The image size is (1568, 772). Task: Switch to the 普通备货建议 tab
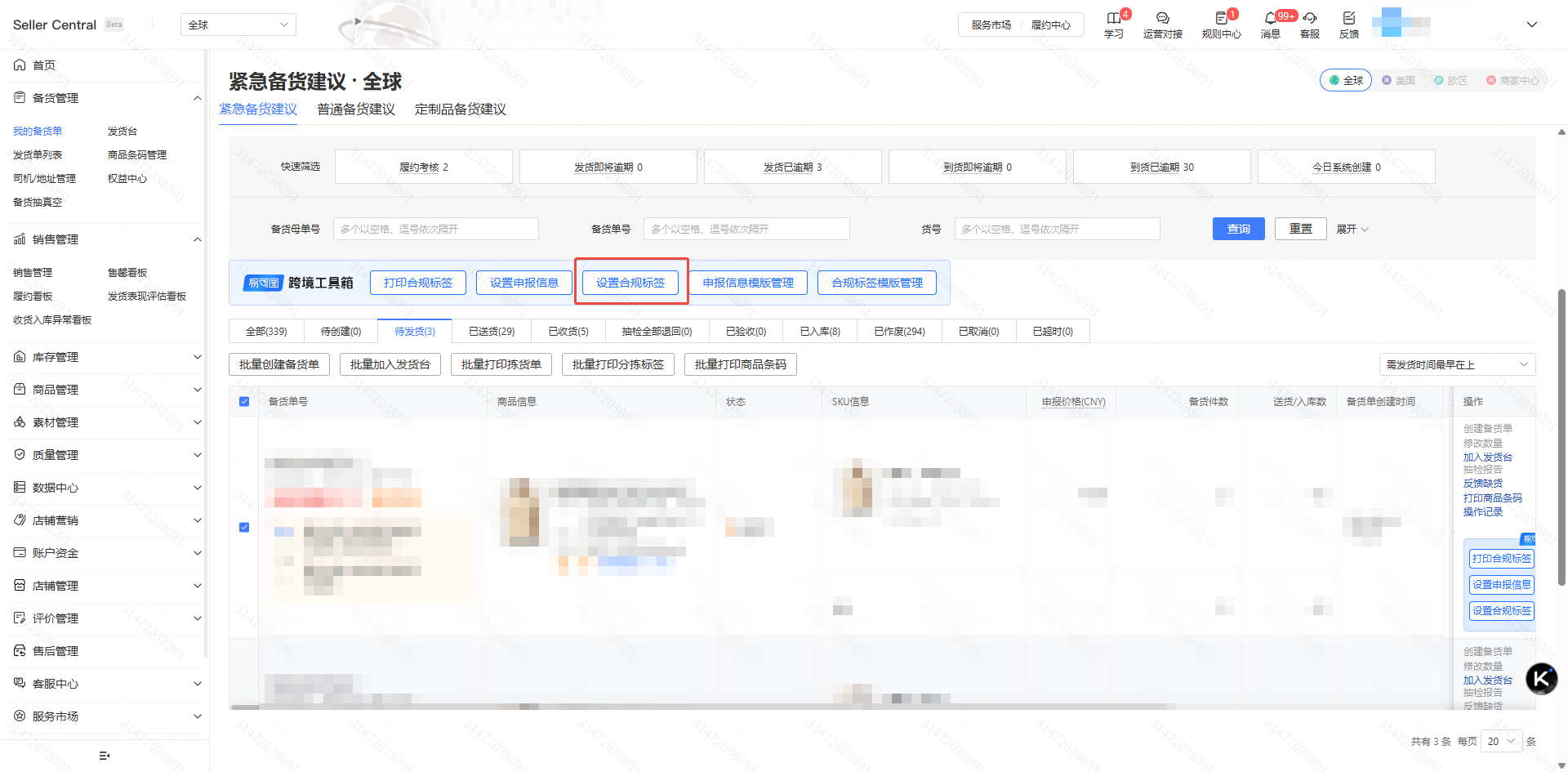point(356,109)
